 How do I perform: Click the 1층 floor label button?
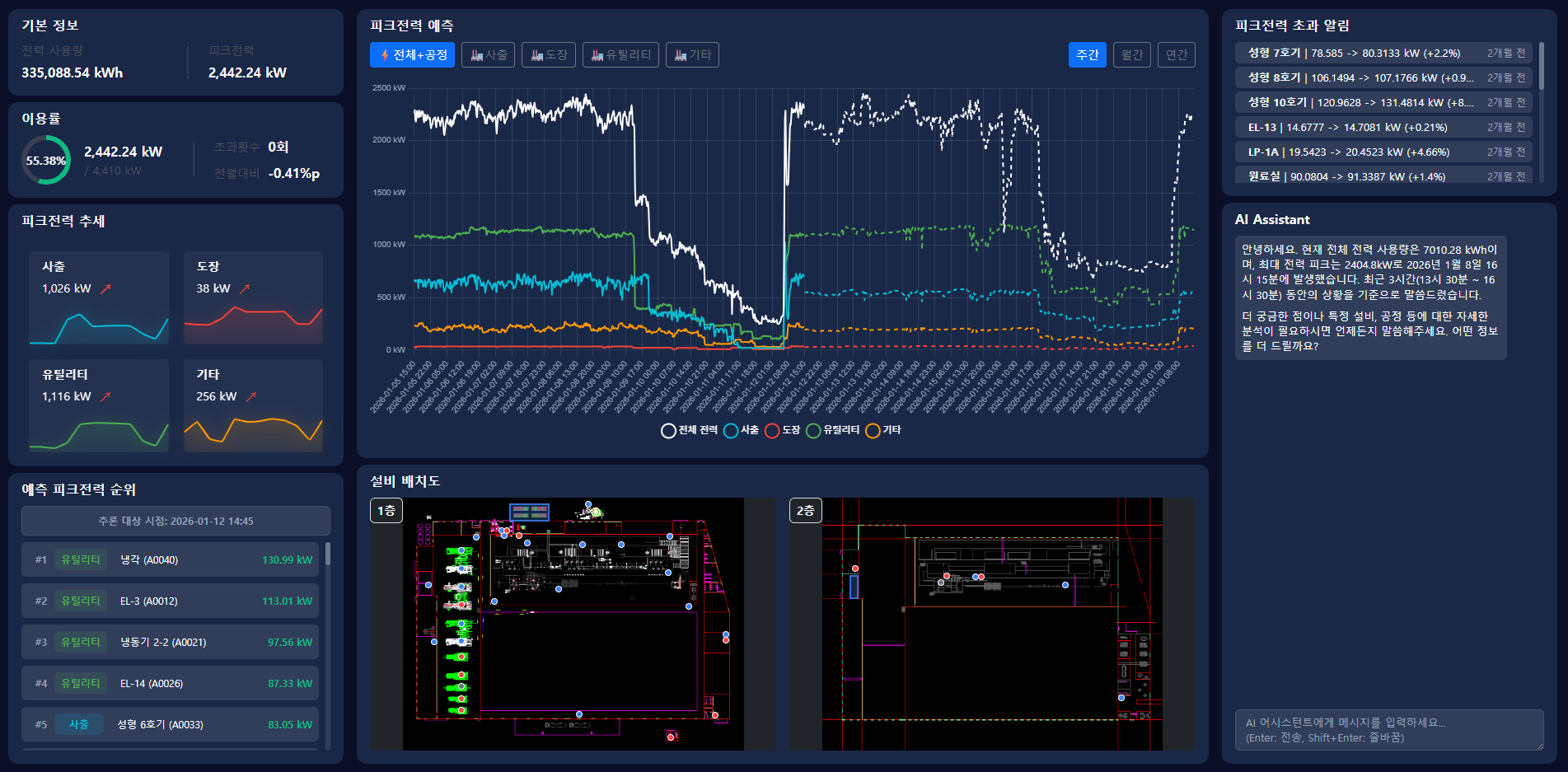pyautogui.click(x=386, y=511)
